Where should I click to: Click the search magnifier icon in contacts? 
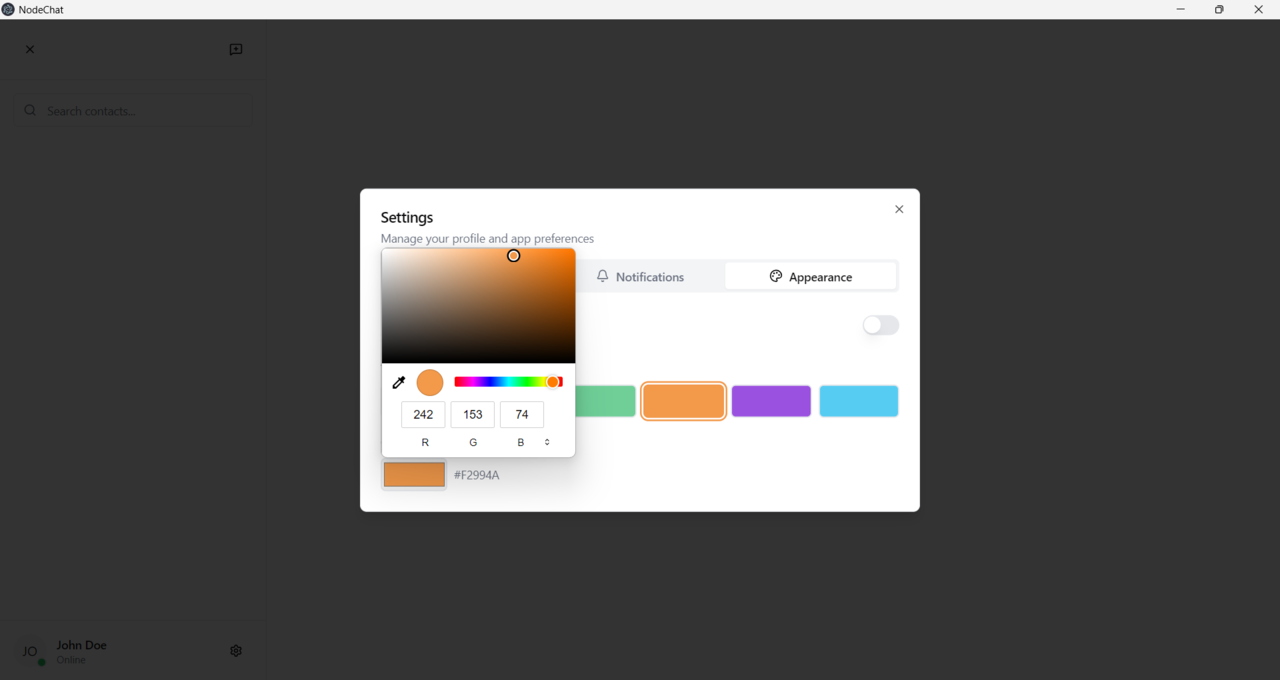click(30, 110)
